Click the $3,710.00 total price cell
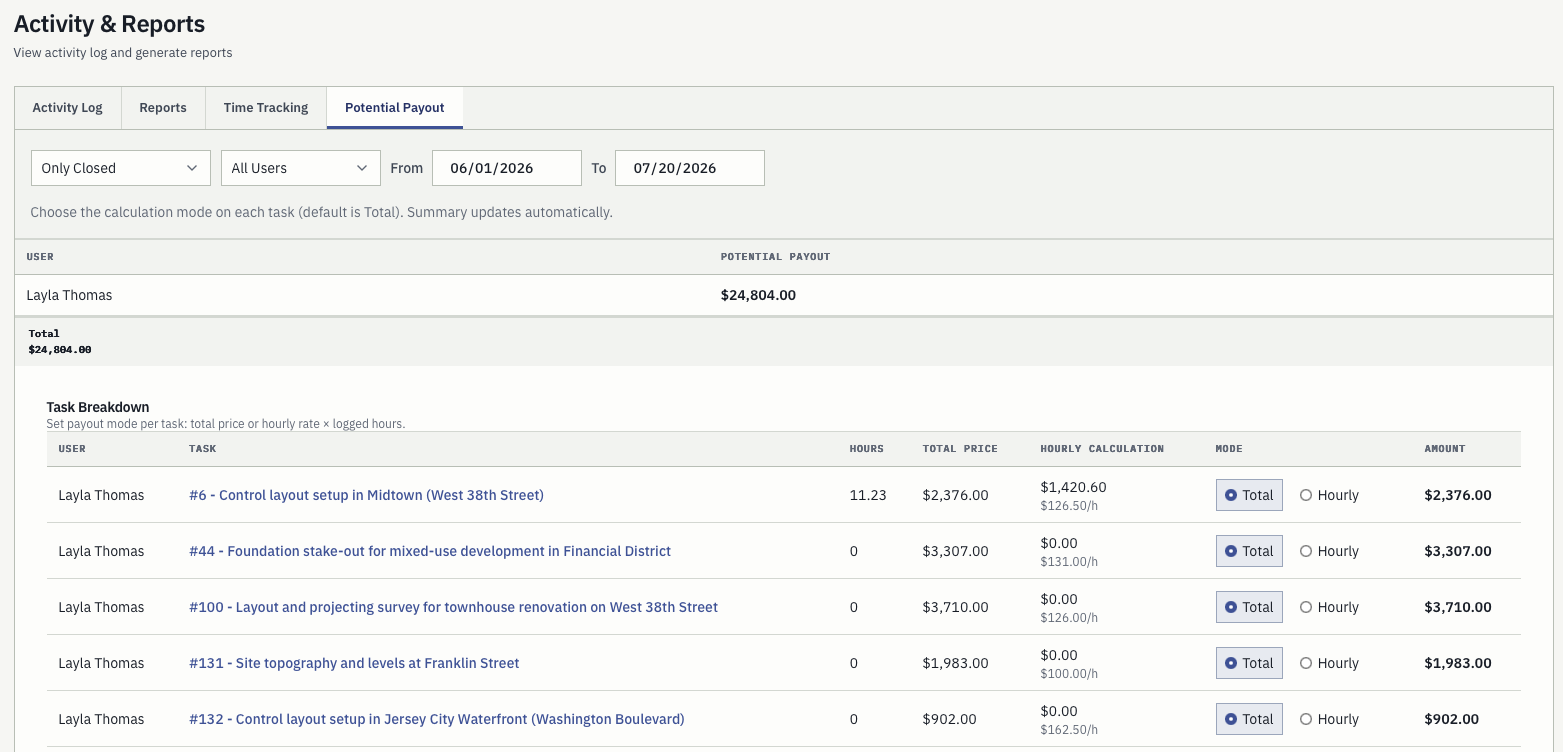 coord(955,607)
